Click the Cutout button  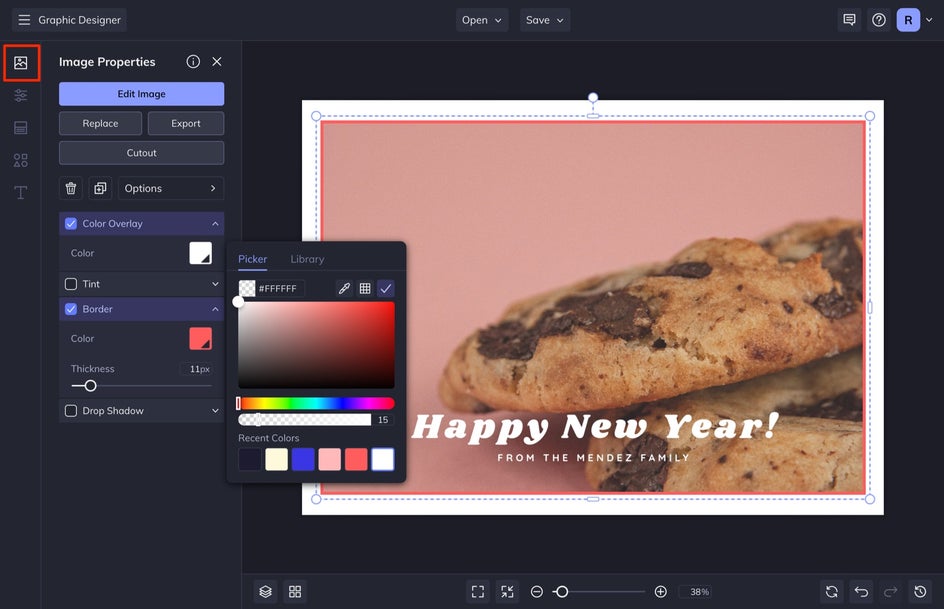click(x=141, y=153)
